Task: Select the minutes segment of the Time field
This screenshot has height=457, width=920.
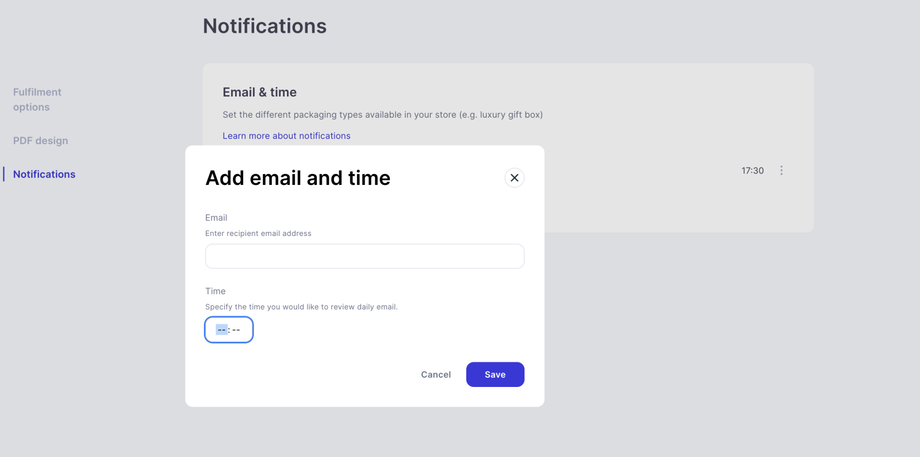Action: click(237, 330)
